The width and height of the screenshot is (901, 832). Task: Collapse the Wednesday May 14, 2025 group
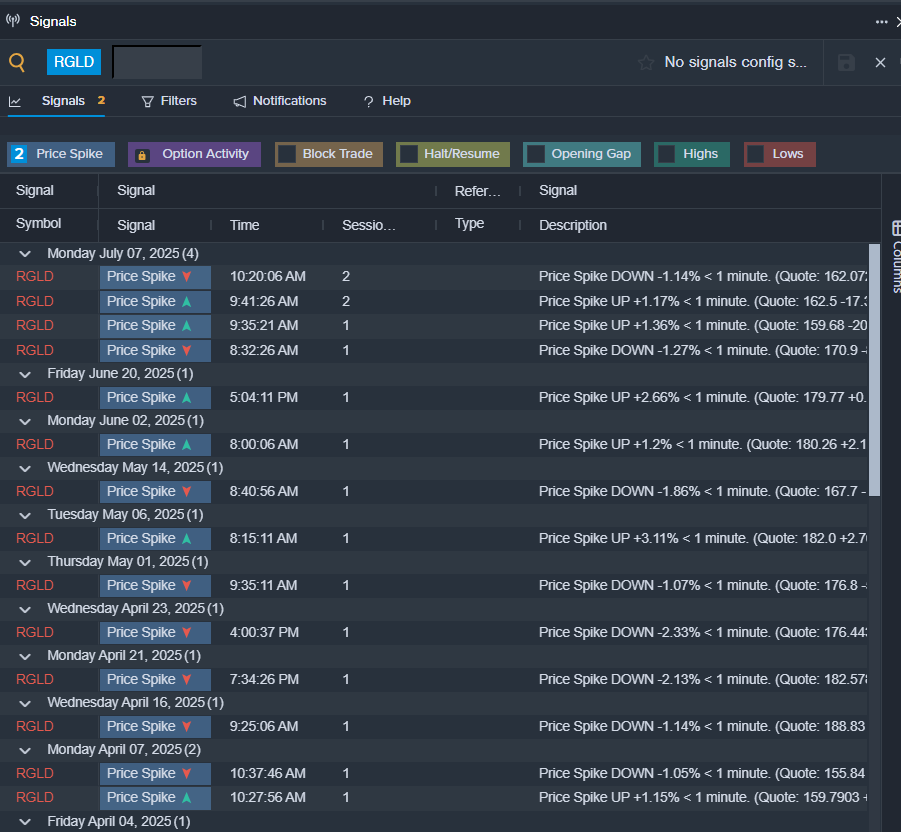[x=25, y=468]
